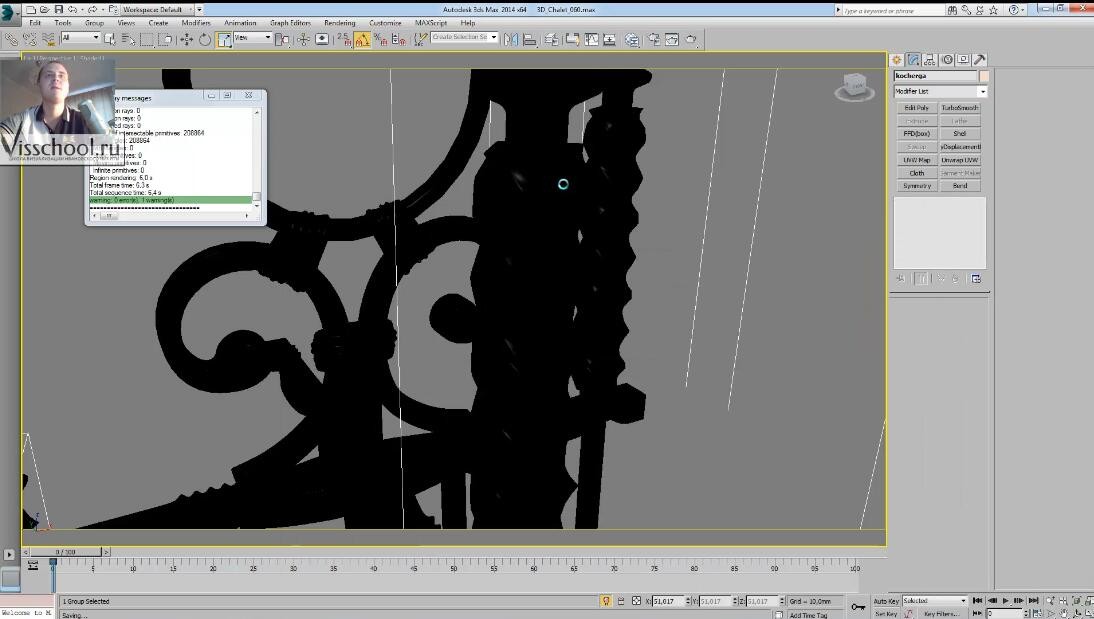1094x619 pixels.
Task: Open the Motion command panel tab
Action: click(947, 60)
